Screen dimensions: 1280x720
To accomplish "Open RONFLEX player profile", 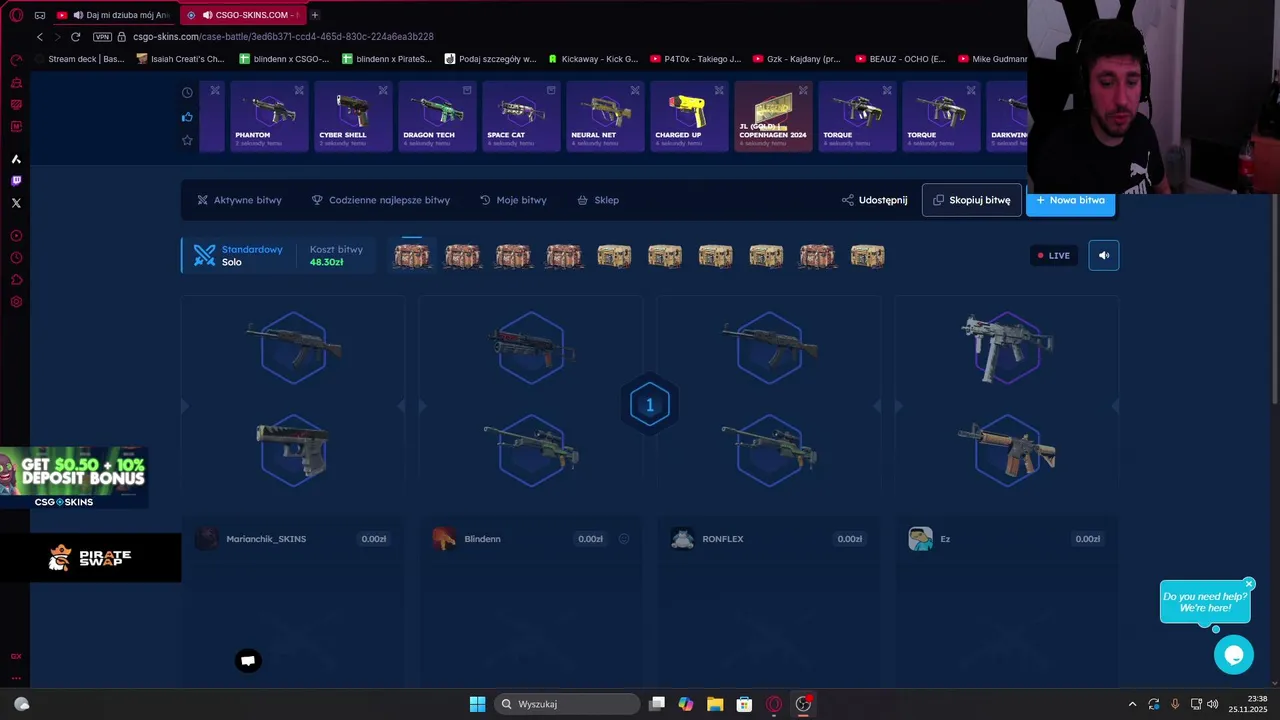I will click(x=708, y=539).
